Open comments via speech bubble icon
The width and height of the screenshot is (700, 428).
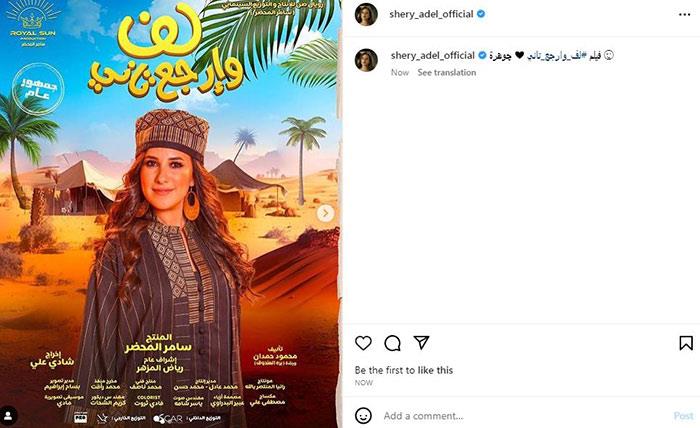click(392, 343)
